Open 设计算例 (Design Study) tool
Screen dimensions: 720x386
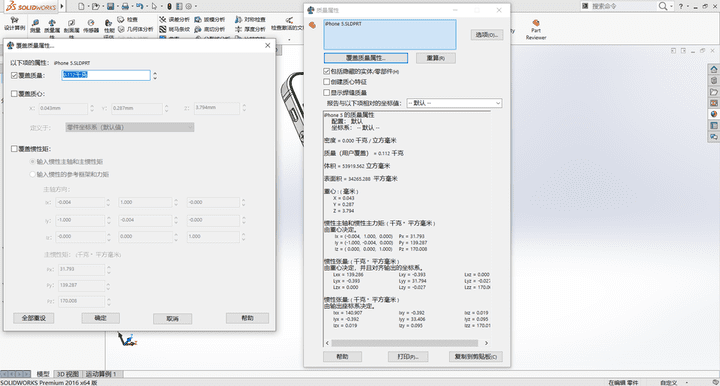click(x=15, y=24)
